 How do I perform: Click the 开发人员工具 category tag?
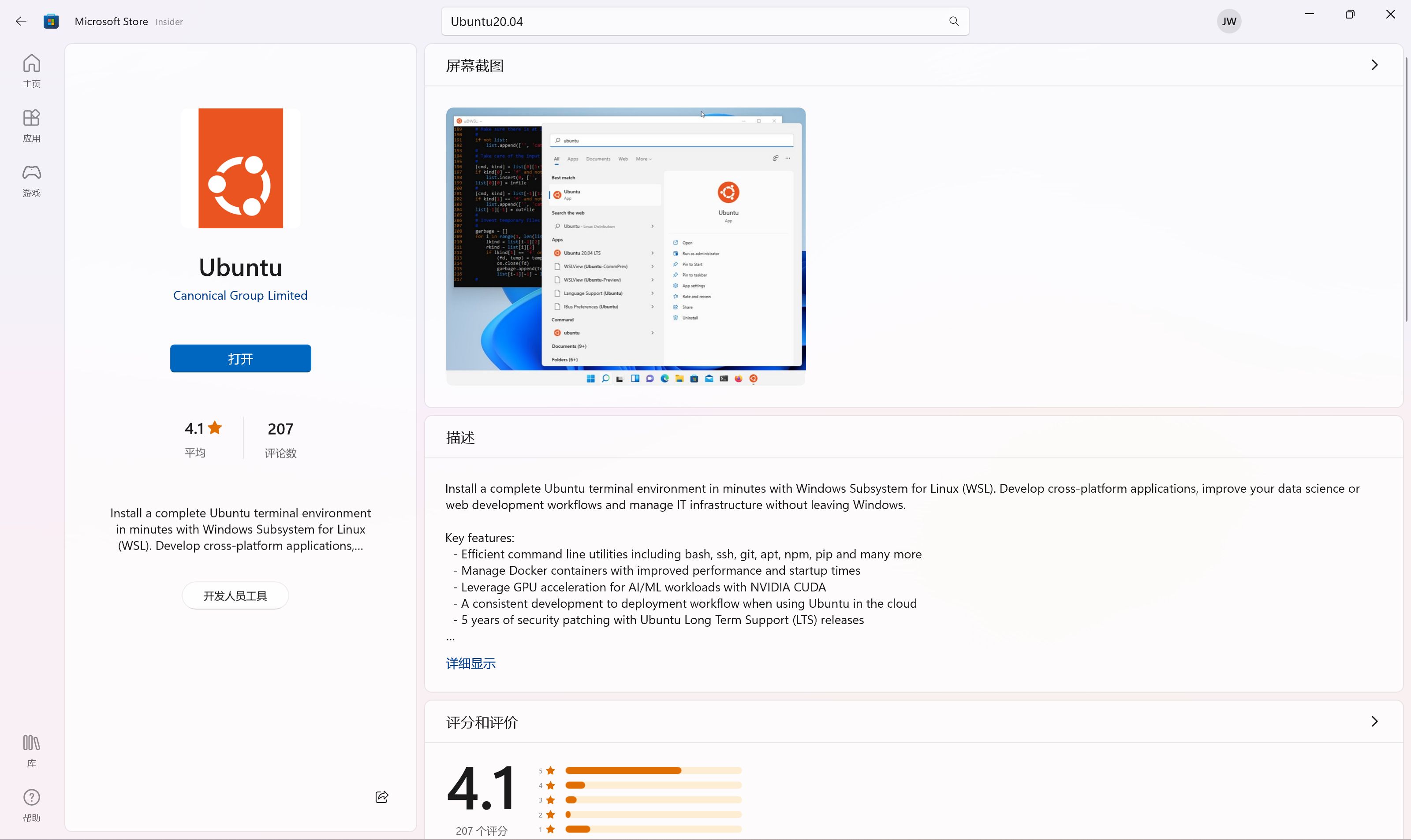coord(235,595)
